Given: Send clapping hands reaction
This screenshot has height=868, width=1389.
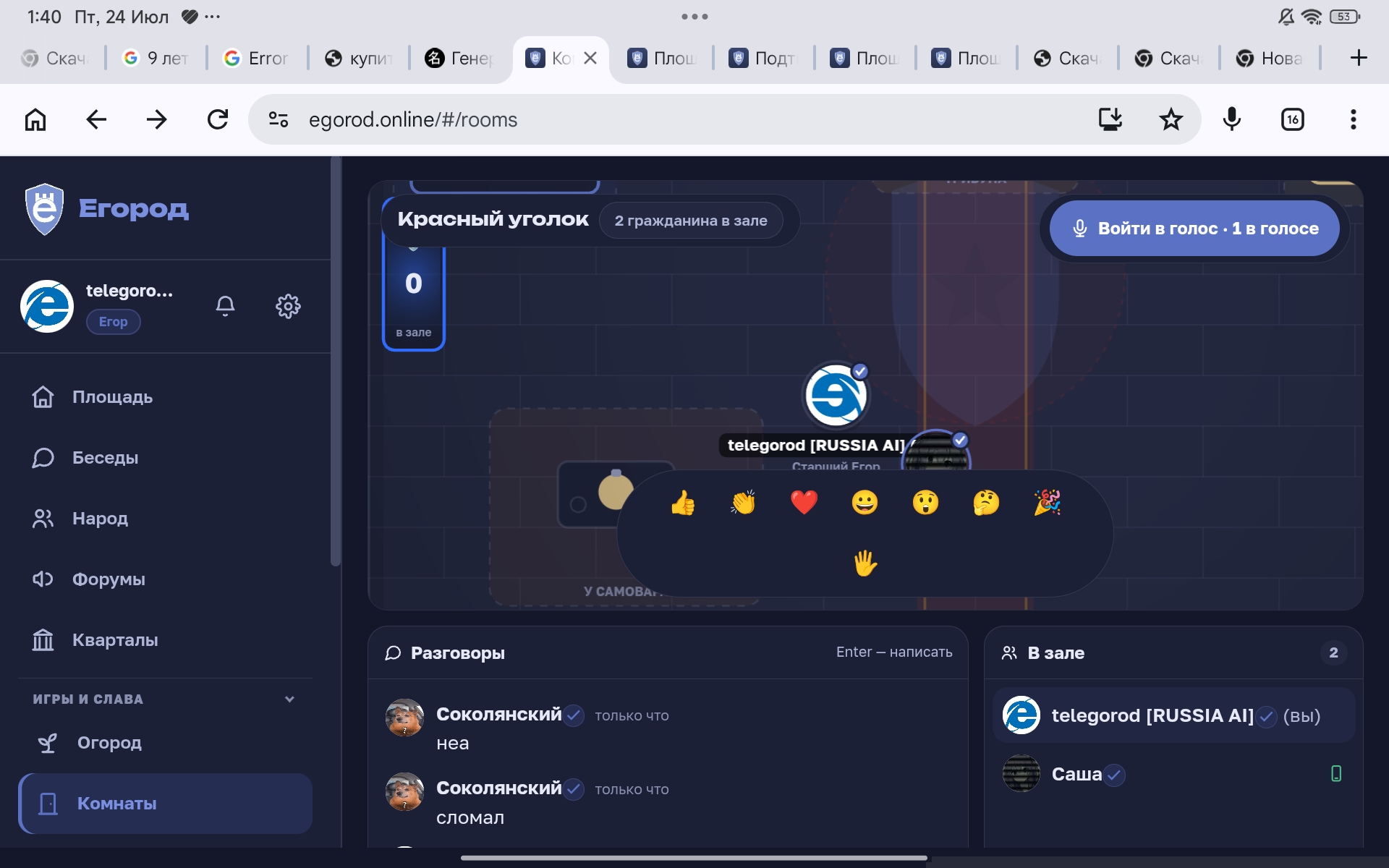Looking at the screenshot, I should pos(743,502).
